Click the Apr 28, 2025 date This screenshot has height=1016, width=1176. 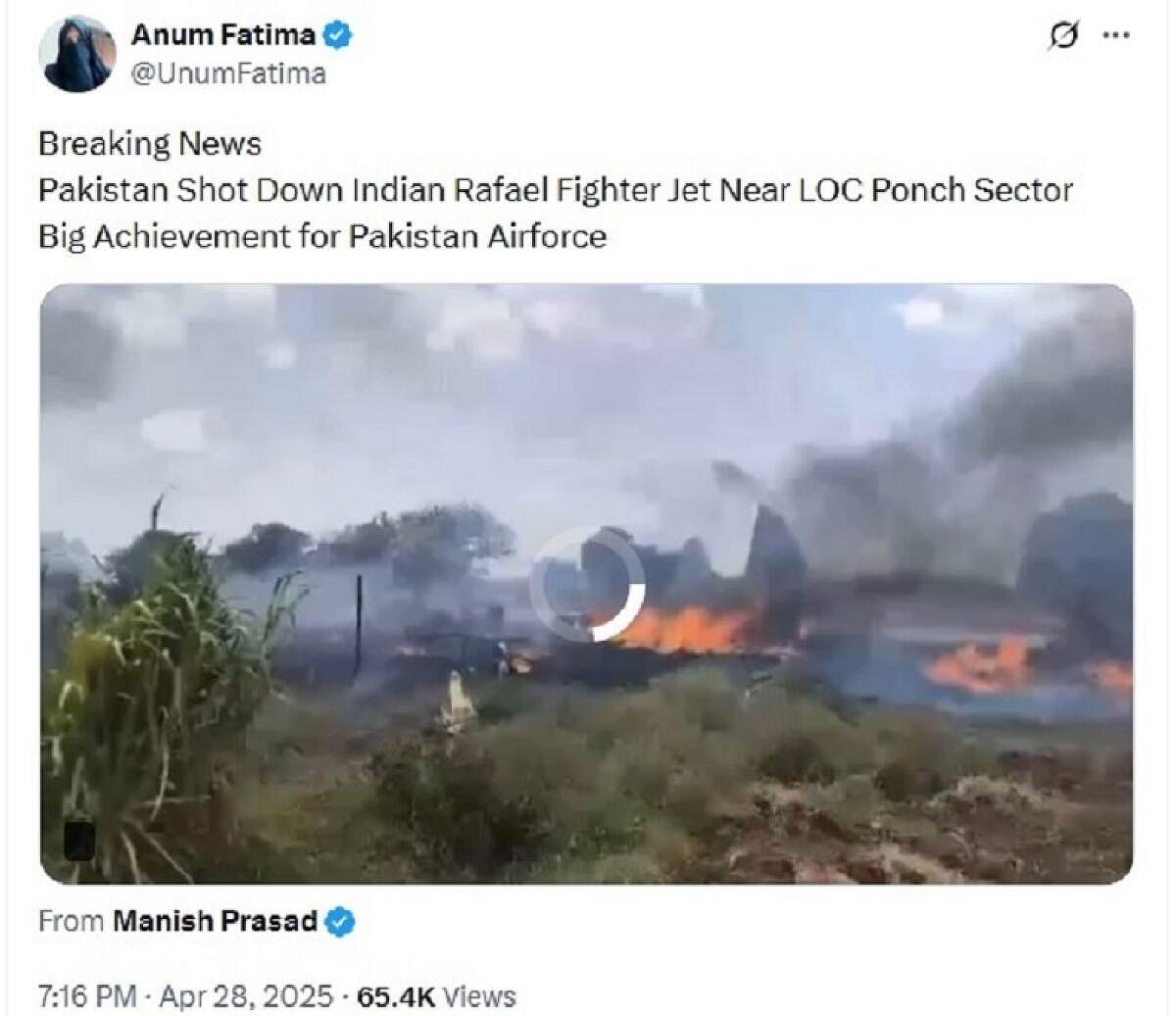tap(246, 996)
